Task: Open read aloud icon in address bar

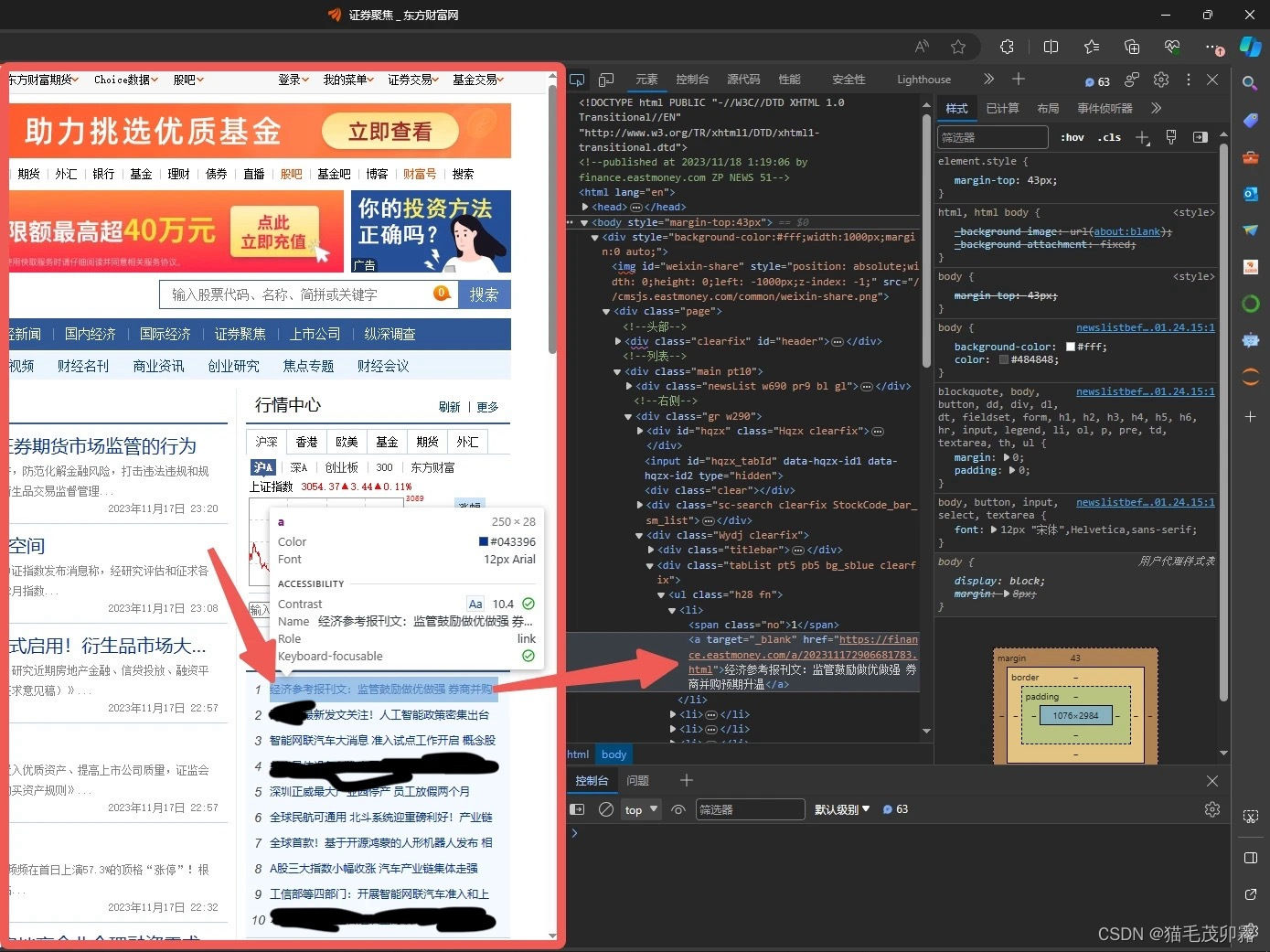Action: [922, 47]
